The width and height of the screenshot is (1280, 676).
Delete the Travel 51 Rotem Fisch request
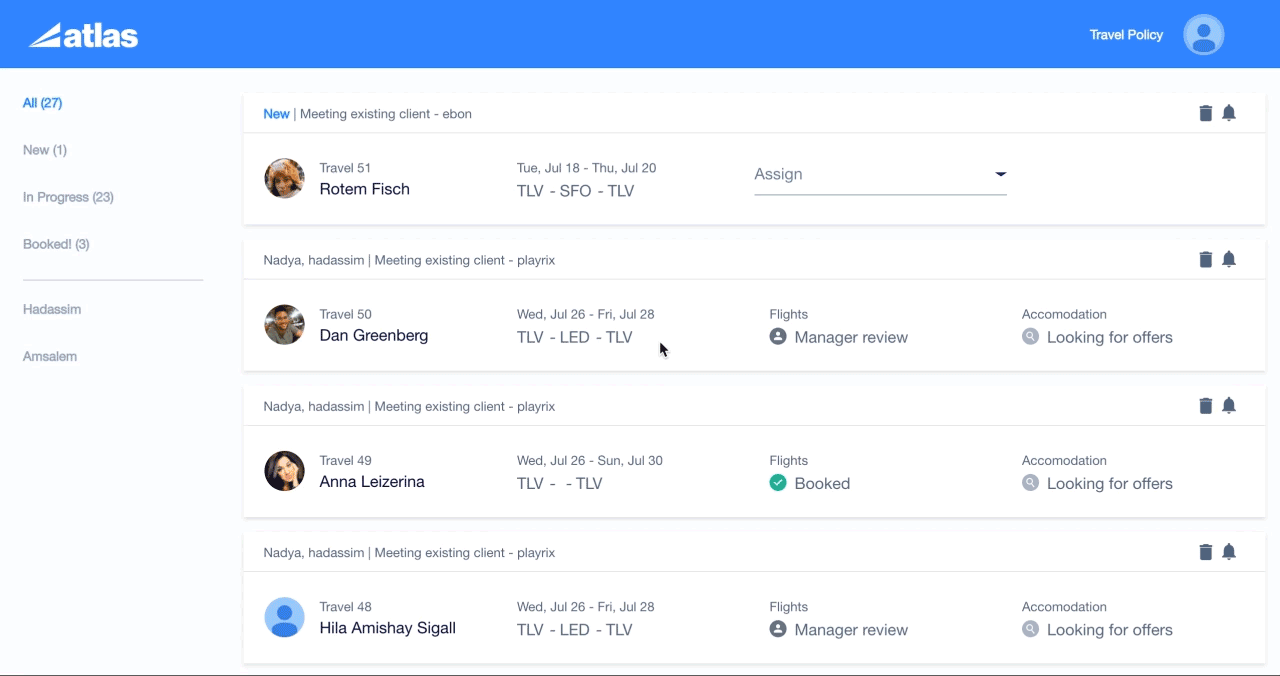(1206, 113)
